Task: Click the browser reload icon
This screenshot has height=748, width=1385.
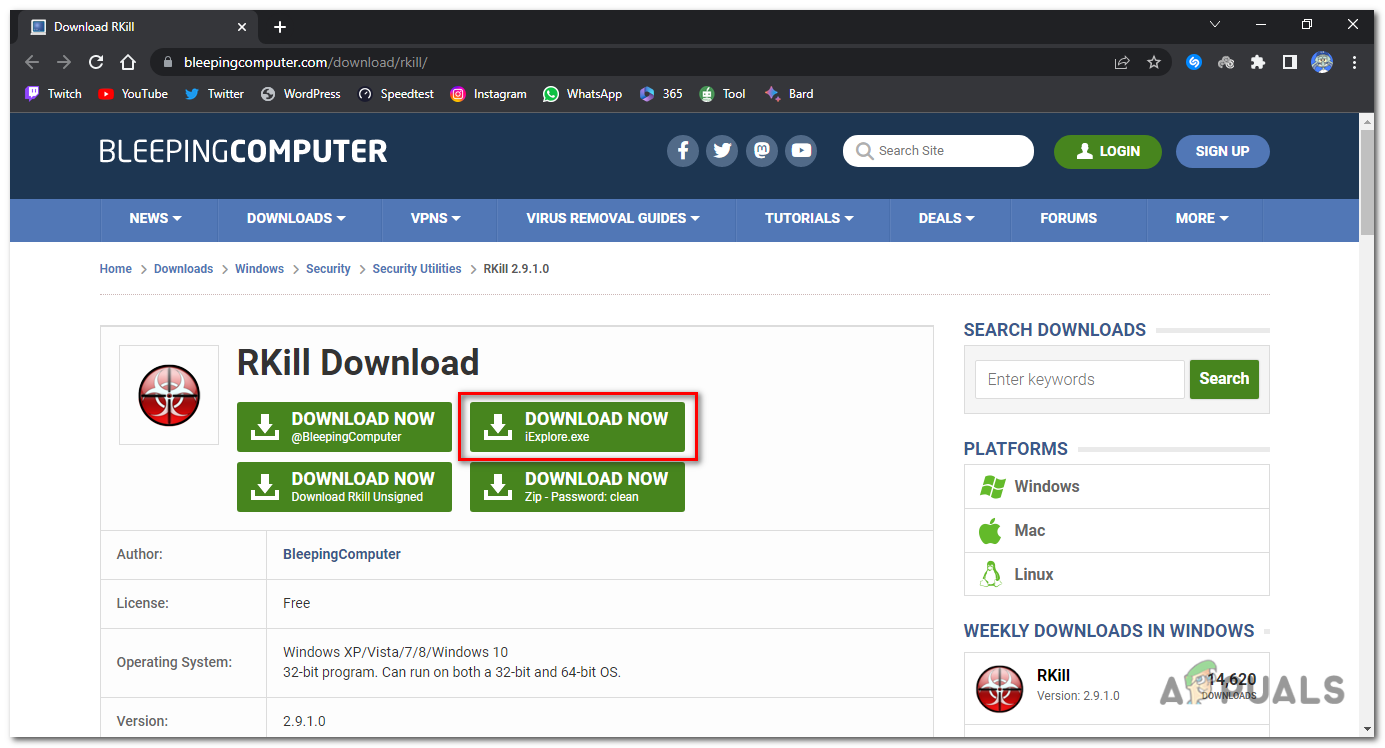Action: tap(95, 61)
